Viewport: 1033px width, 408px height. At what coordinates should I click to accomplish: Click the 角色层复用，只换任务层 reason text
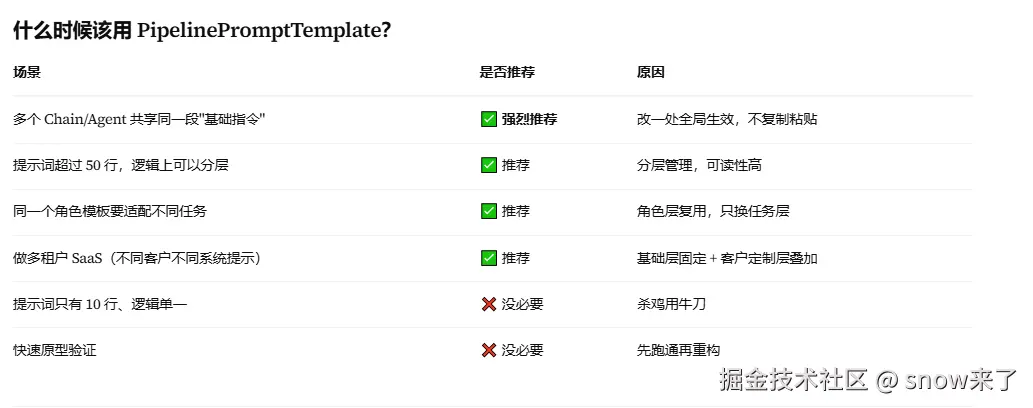coord(713,212)
